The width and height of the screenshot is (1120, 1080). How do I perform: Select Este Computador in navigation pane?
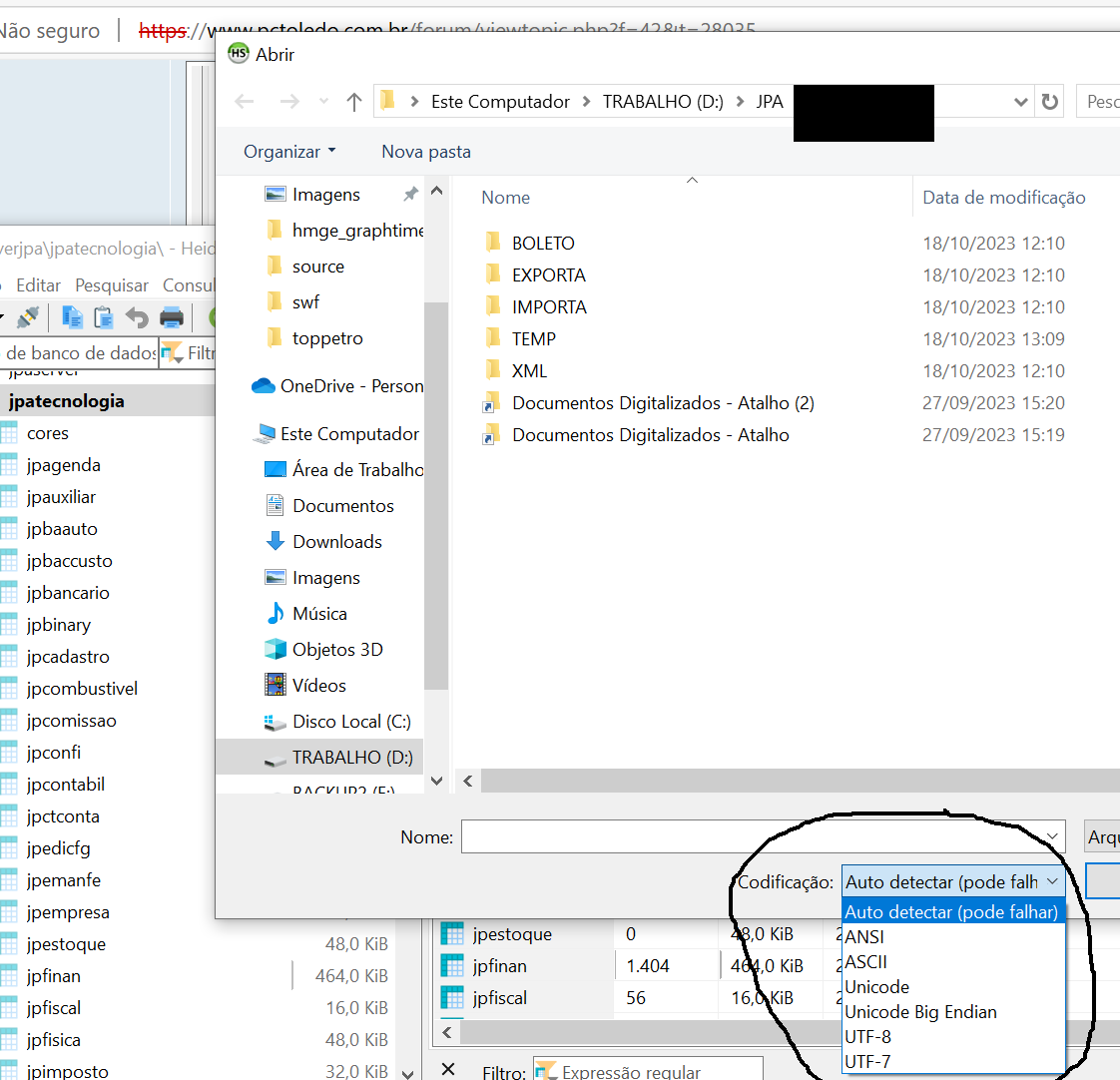pos(349,433)
